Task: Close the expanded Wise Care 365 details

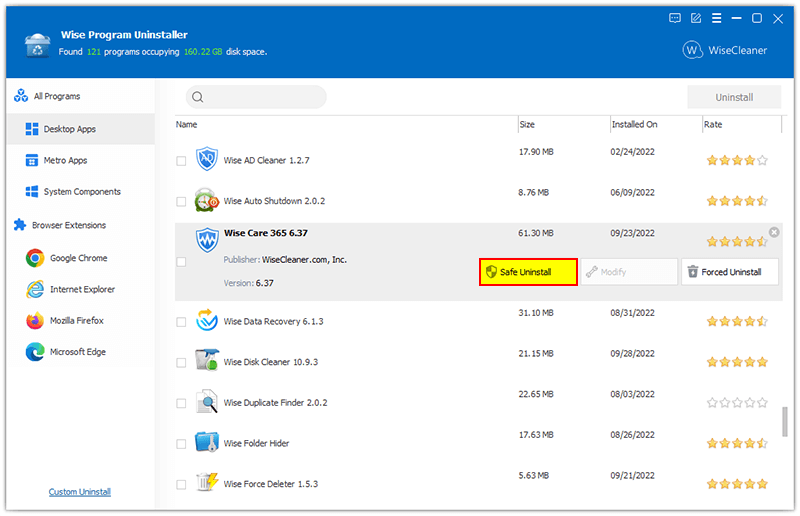Action: point(773,232)
